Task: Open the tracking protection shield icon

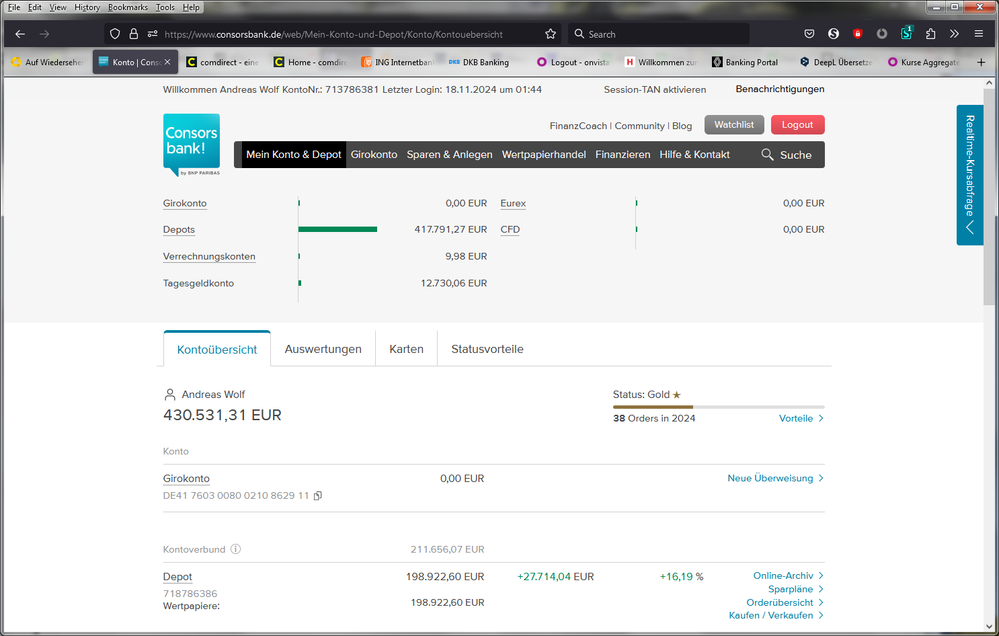Action: (x=115, y=34)
